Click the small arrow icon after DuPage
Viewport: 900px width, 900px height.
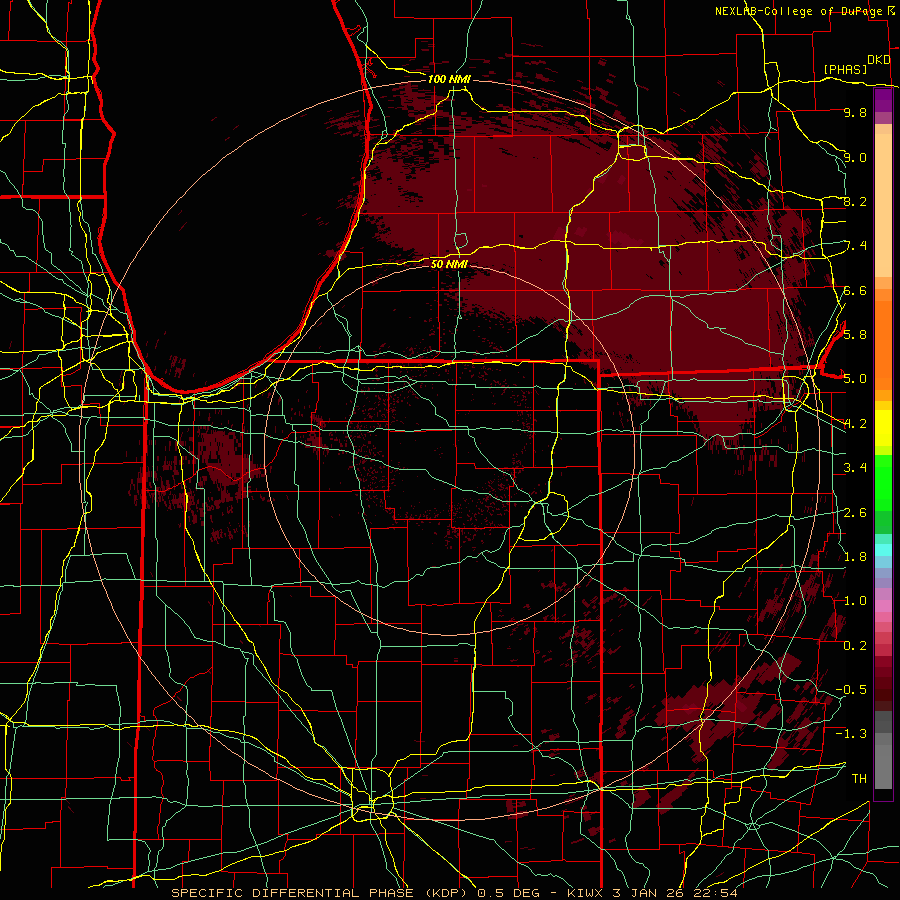(x=891, y=11)
